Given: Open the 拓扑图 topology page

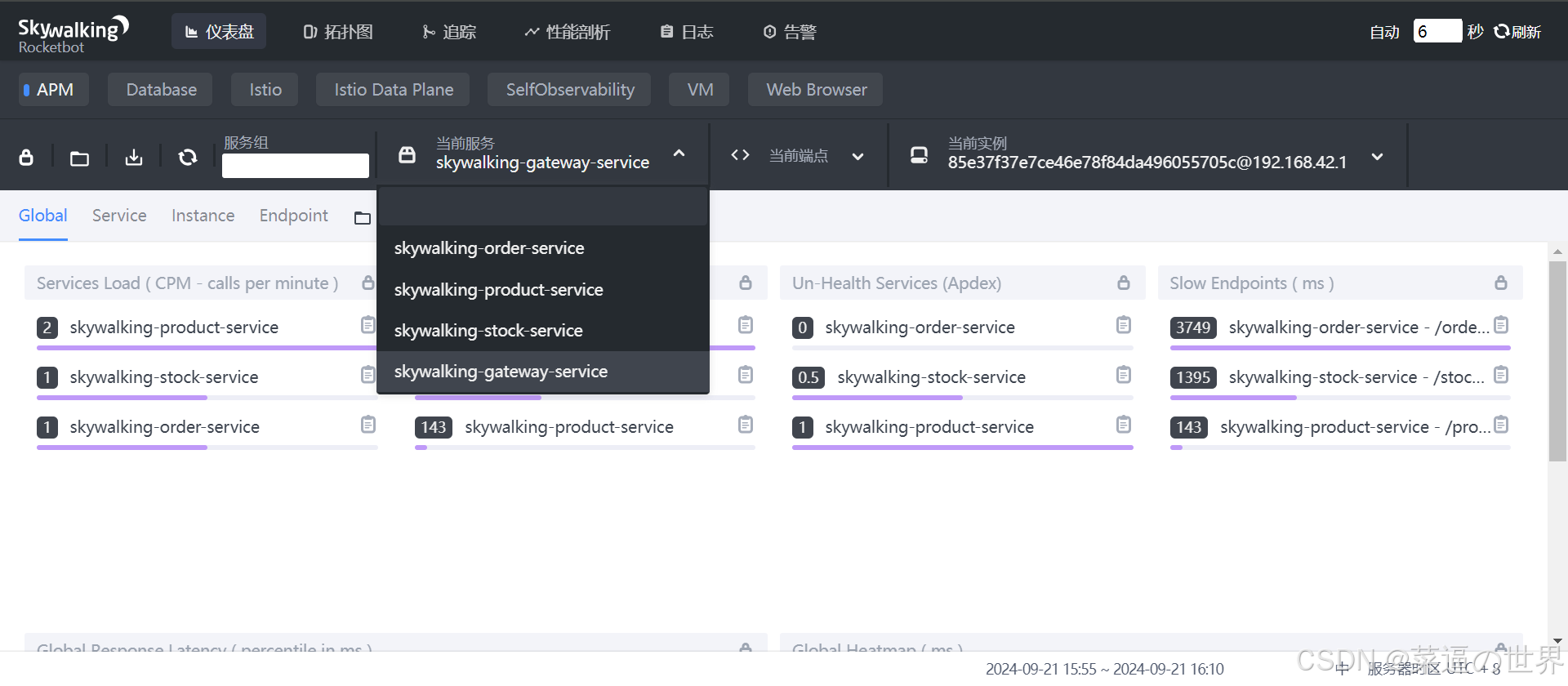Looking at the screenshot, I should coord(338,32).
